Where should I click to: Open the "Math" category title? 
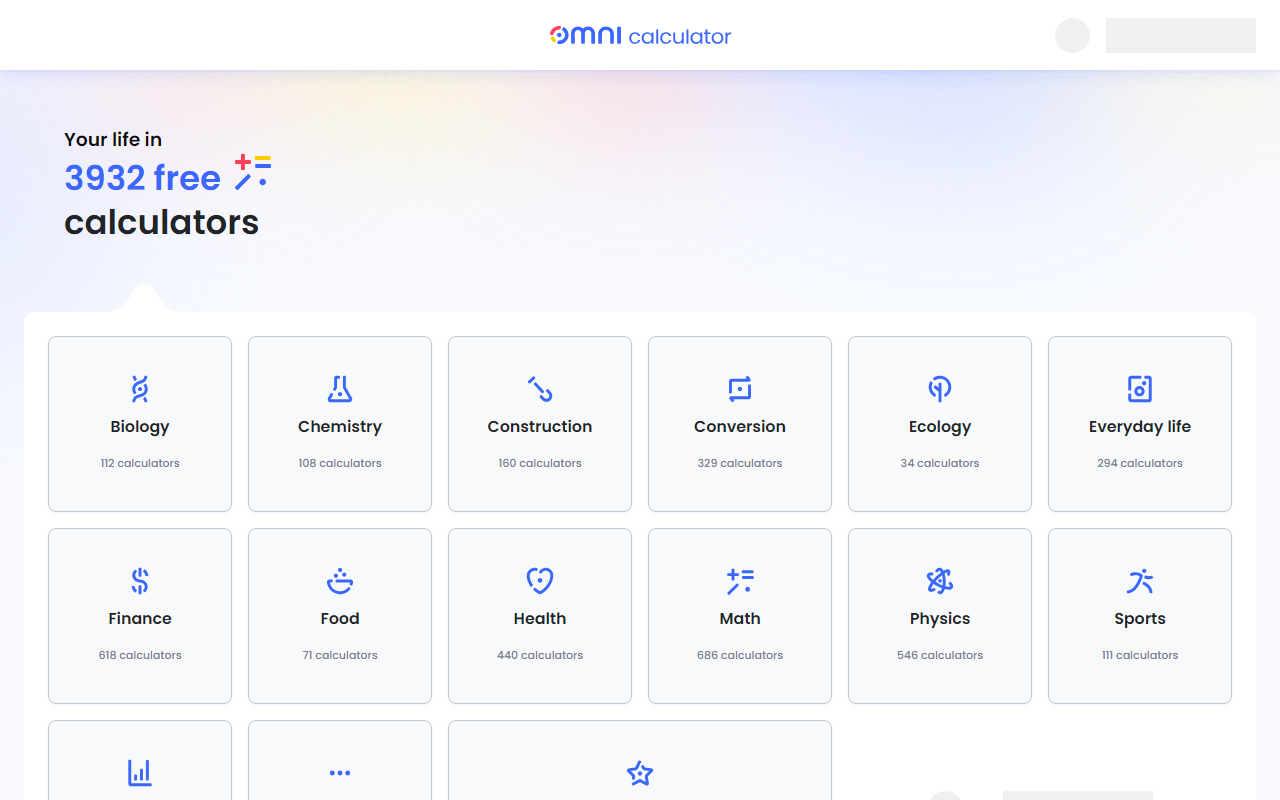(740, 619)
